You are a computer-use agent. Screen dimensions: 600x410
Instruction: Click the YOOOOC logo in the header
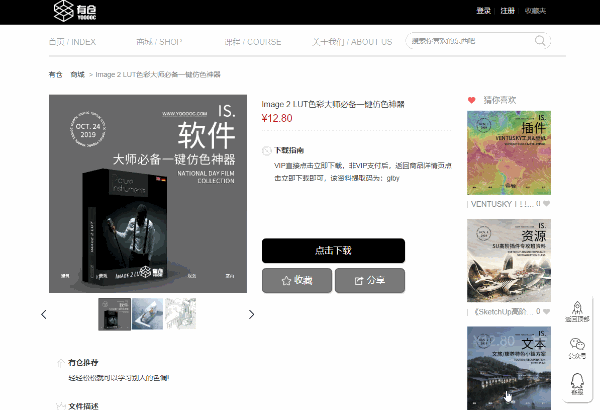[x=75, y=11]
